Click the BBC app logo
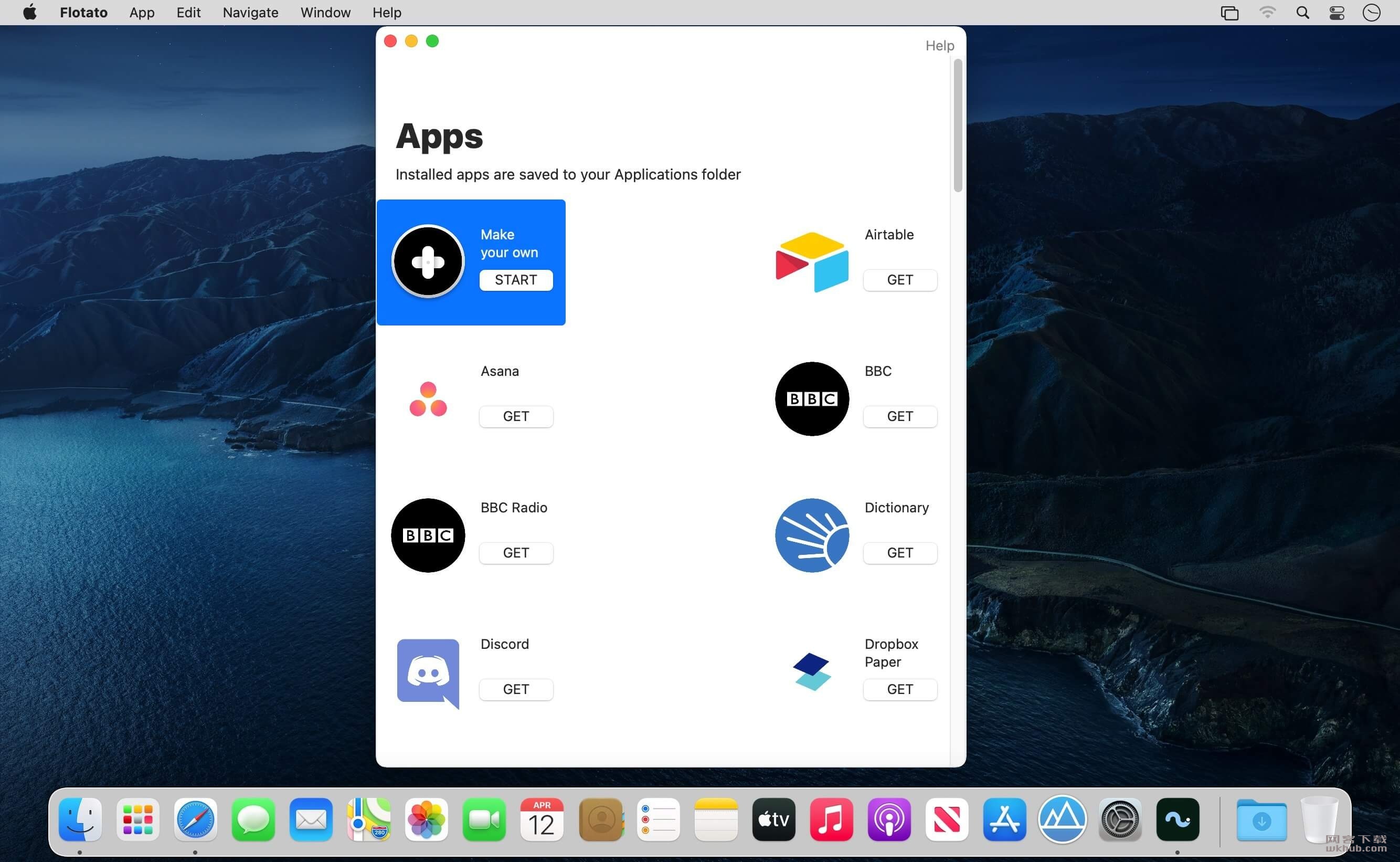This screenshot has width=1400, height=862. point(812,398)
